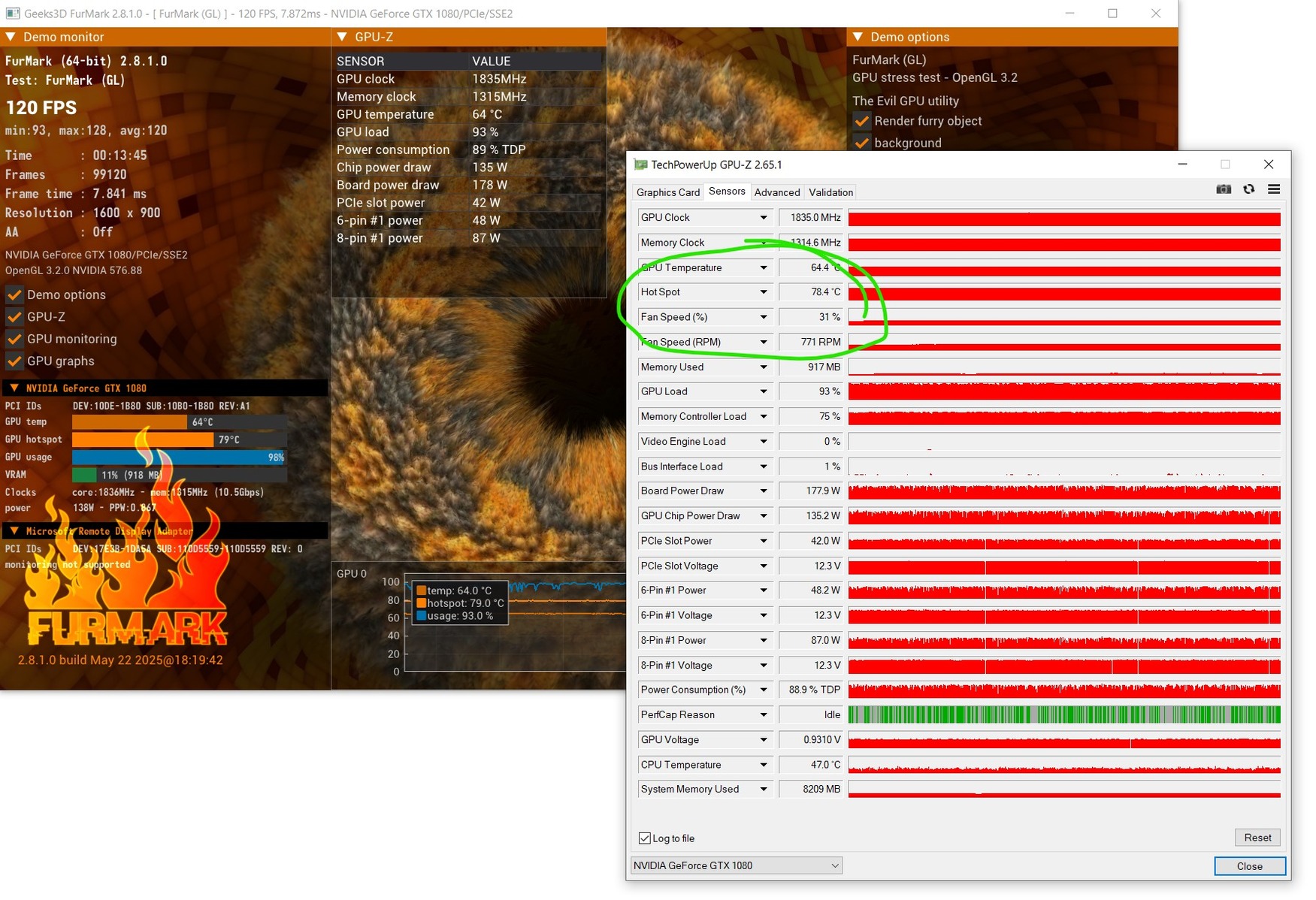This screenshot has height=900, width=1316.
Task: Click the Close button in GPU-Z
Action: point(1250,866)
